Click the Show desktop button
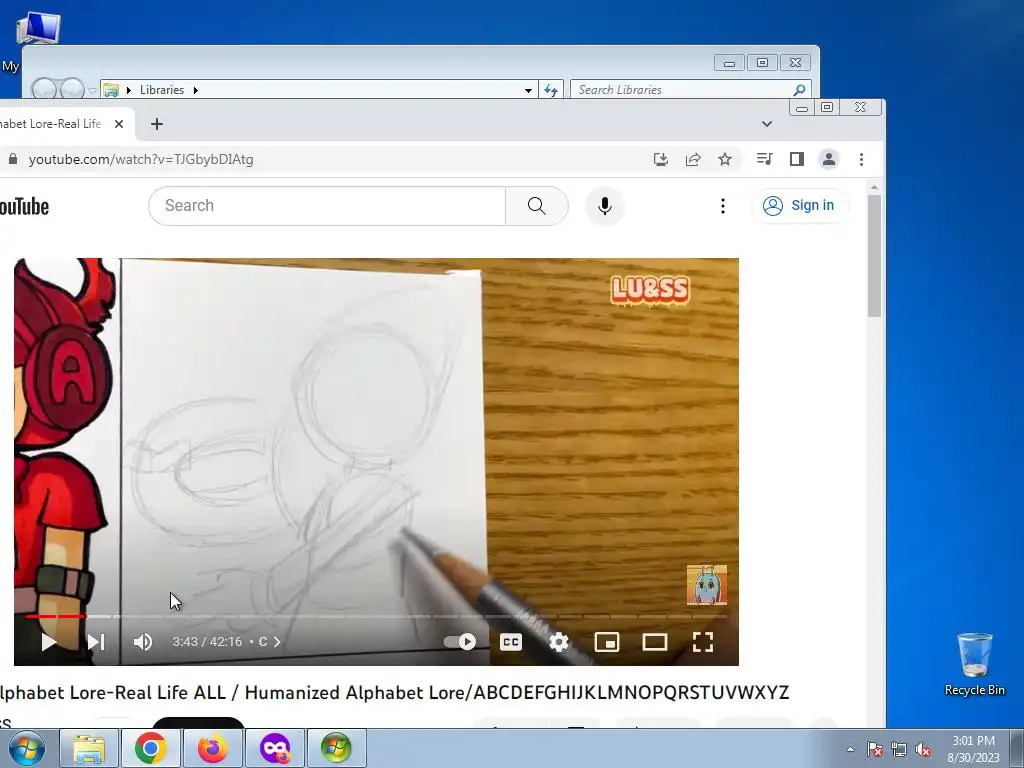The image size is (1024, 768). click(x=1017, y=748)
